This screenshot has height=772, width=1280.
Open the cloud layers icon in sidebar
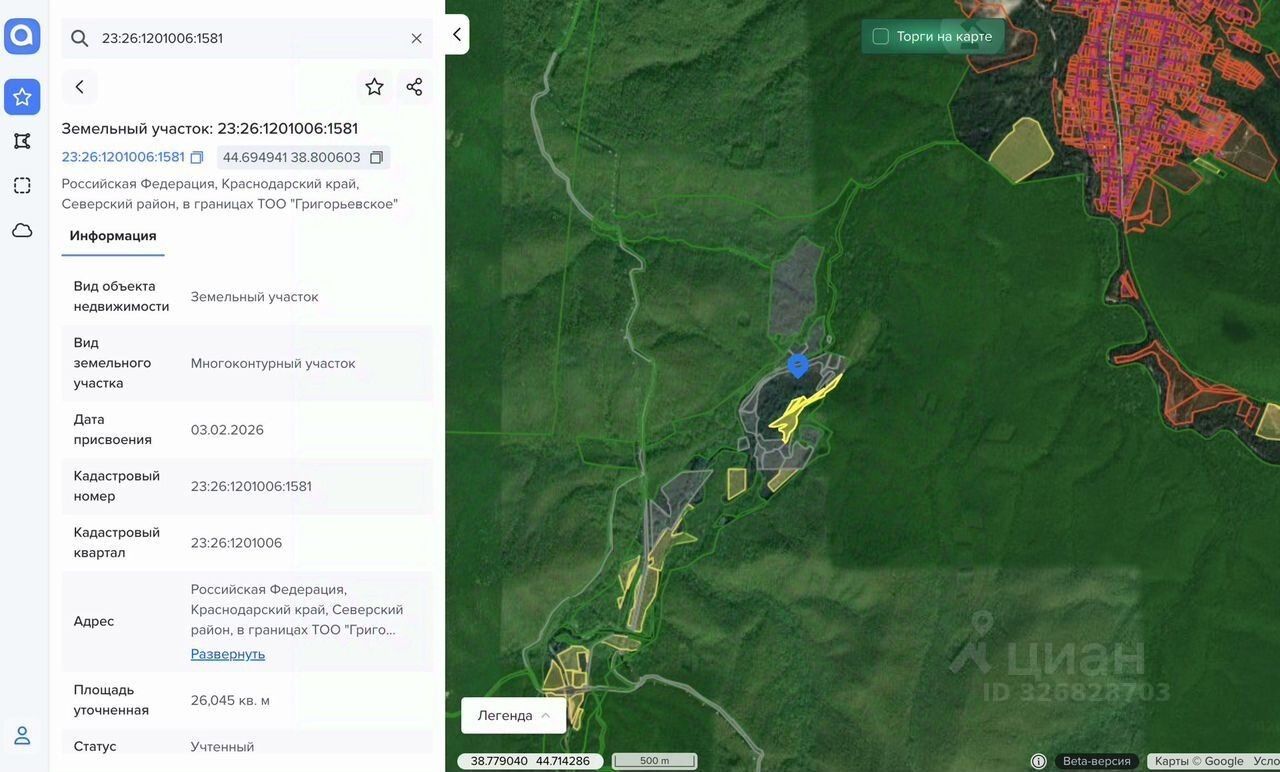coord(22,230)
